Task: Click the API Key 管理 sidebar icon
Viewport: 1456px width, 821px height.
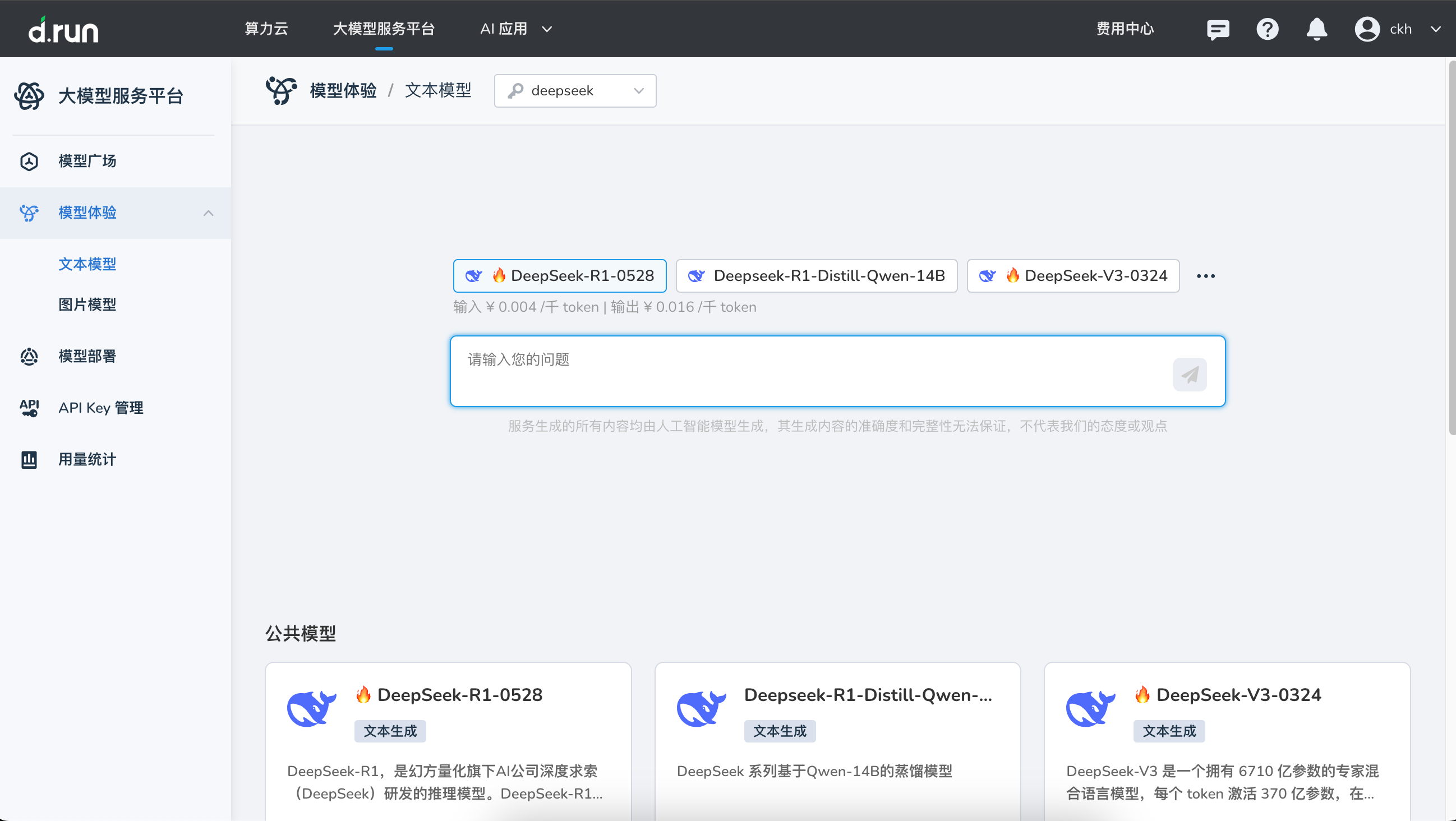Action: tap(29, 407)
